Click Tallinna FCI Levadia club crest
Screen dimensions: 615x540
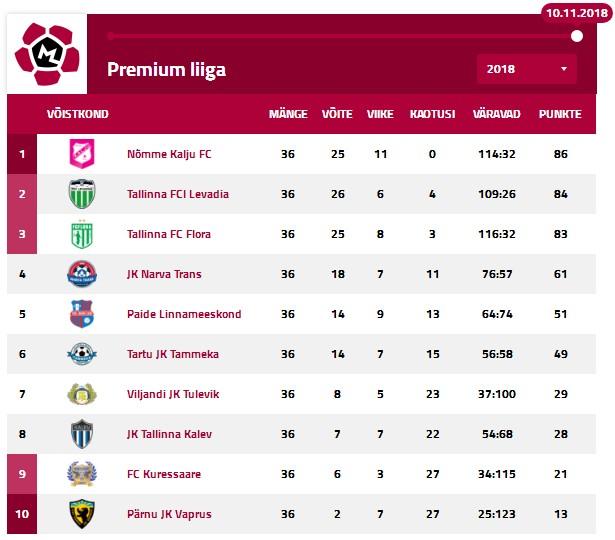coord(81,194)
